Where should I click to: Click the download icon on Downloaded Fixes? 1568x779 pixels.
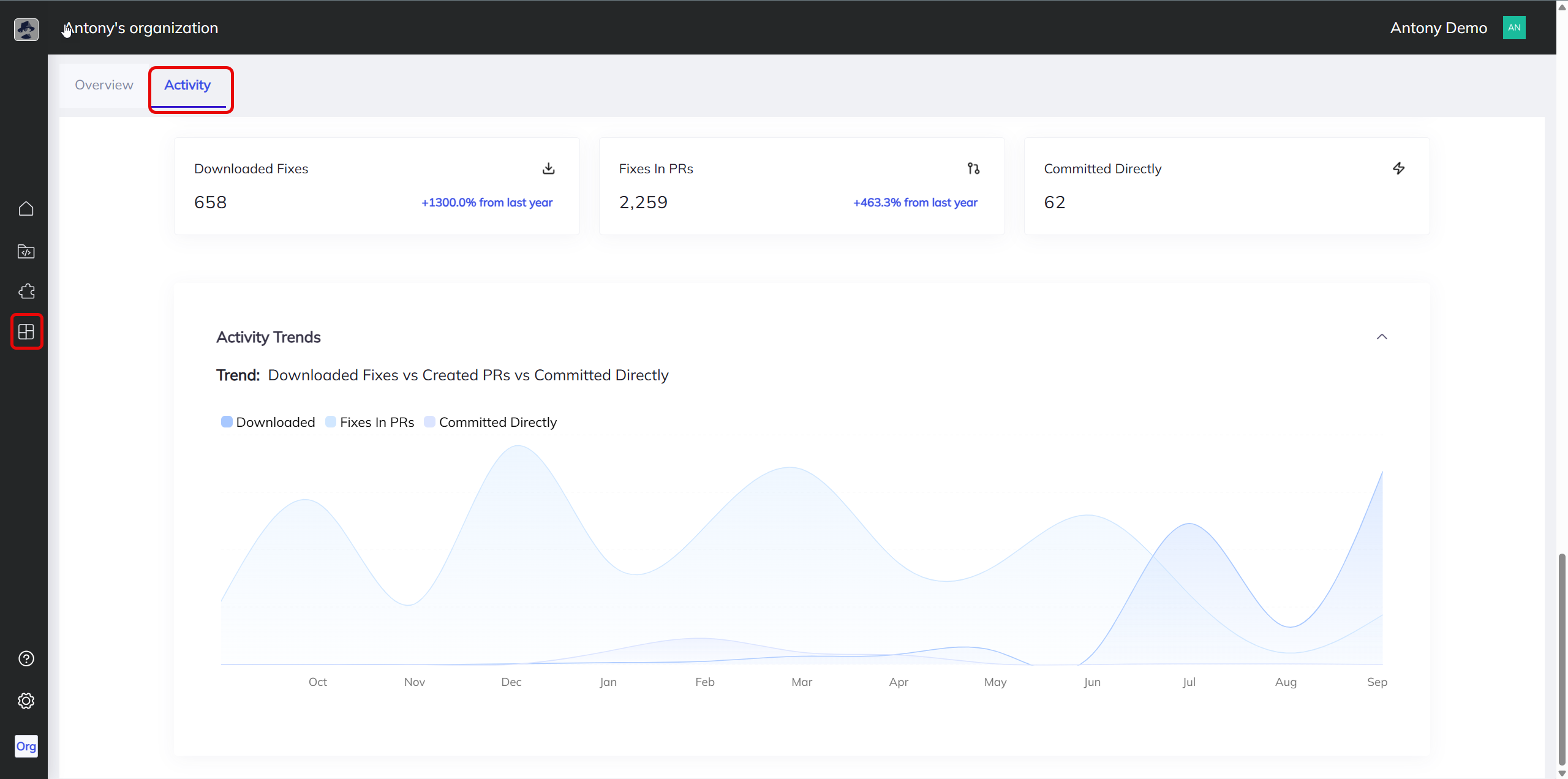pyautogui.click(x=548, y=168)
